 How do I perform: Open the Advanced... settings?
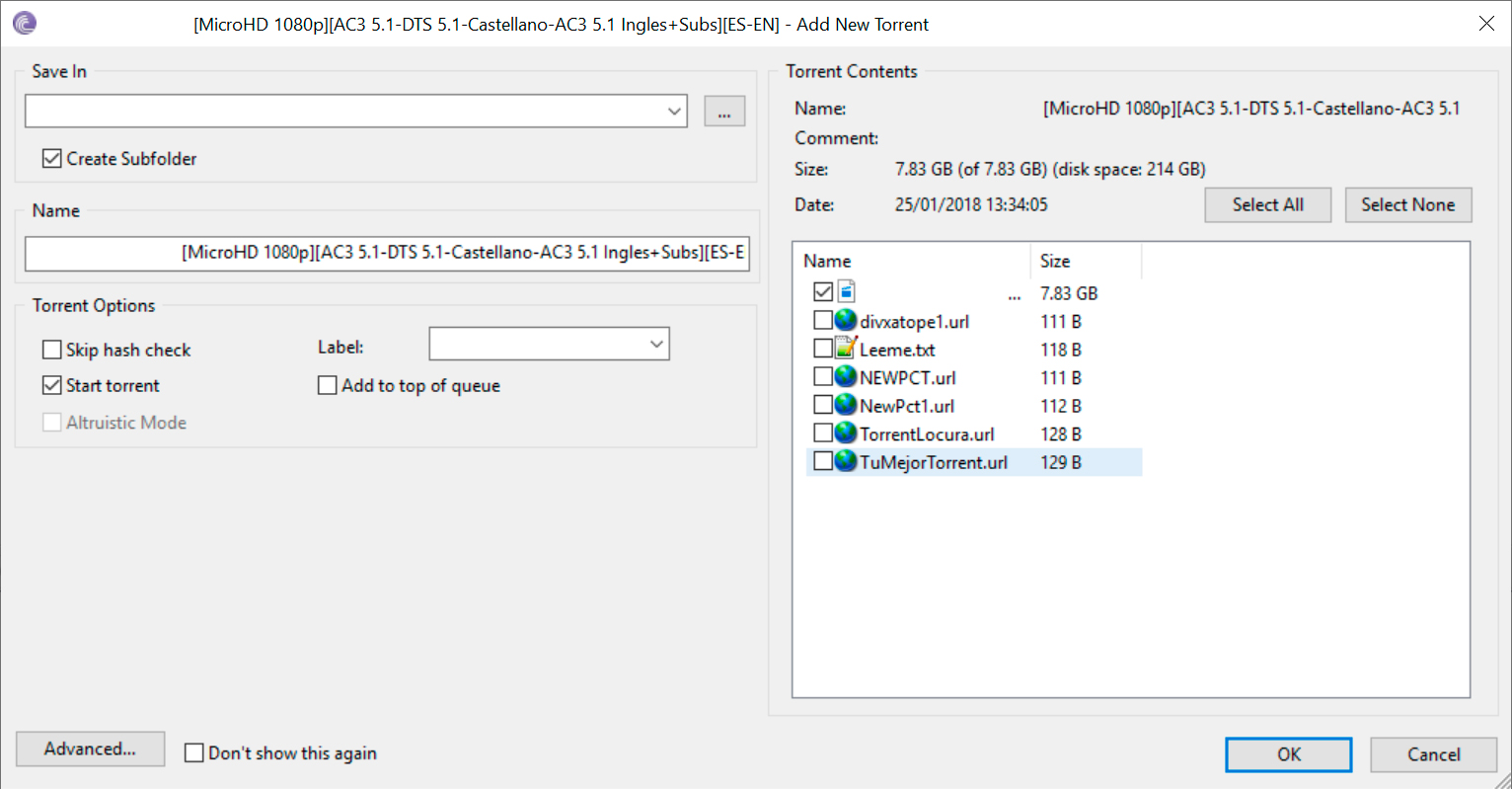(x=90, y=749)
